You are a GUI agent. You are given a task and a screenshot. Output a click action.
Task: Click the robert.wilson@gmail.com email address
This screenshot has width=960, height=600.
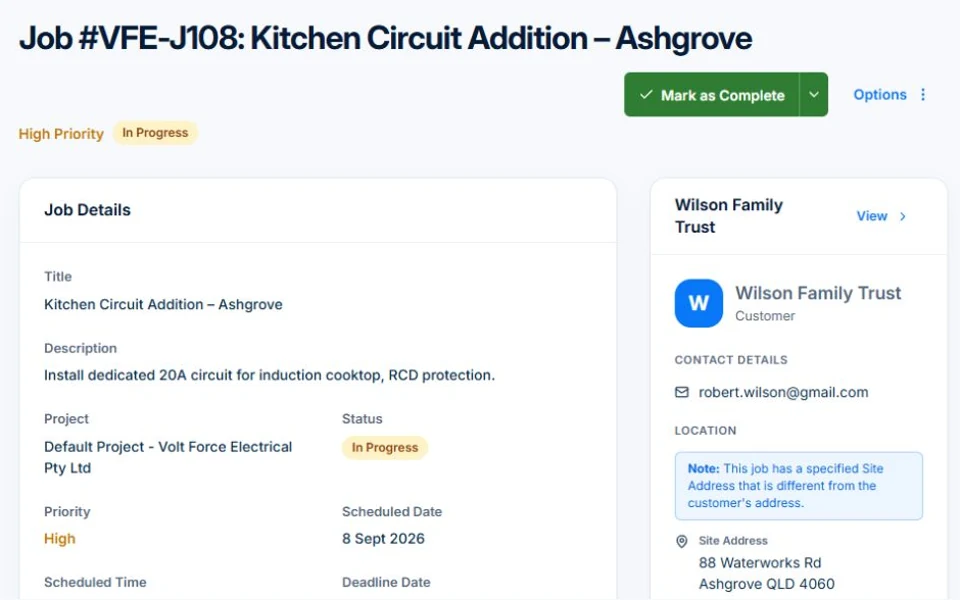(783, 392)
